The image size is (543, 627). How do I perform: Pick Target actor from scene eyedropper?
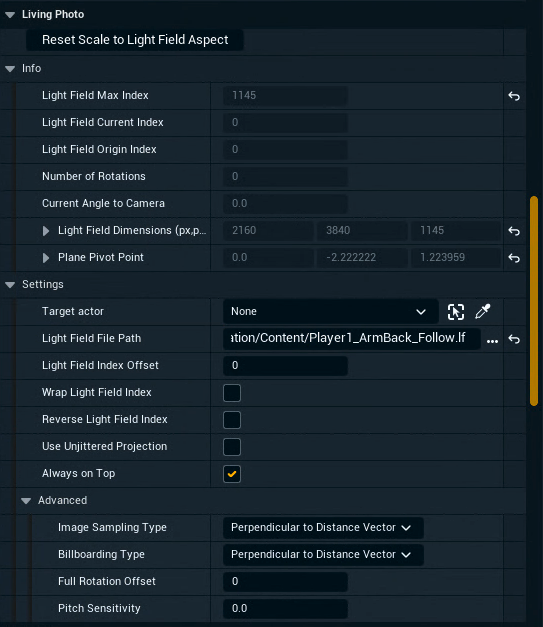[x=483, y=312]
